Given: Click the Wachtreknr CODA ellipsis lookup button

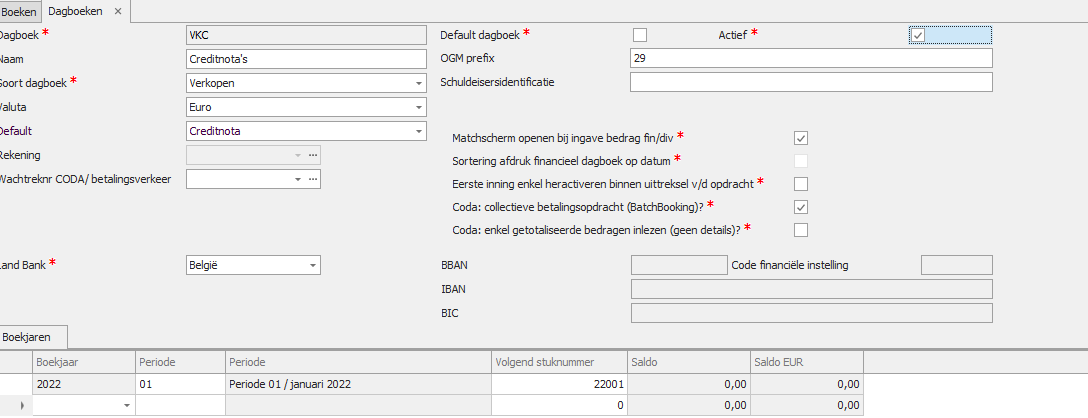Looking at the screenshot, I should pyautogui.click(x=313, y=179).
